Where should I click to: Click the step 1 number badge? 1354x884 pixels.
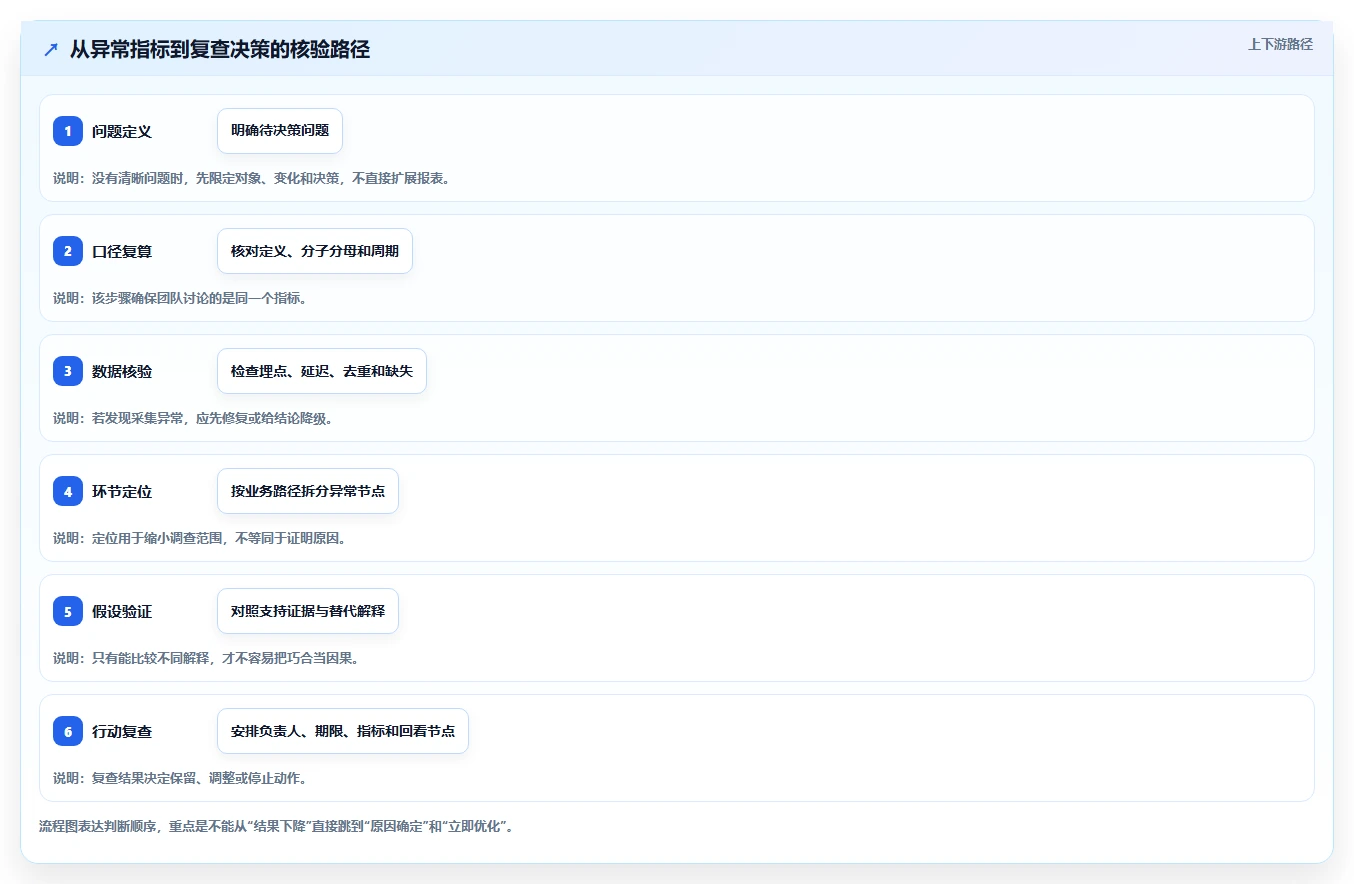(x=68, y=131)
